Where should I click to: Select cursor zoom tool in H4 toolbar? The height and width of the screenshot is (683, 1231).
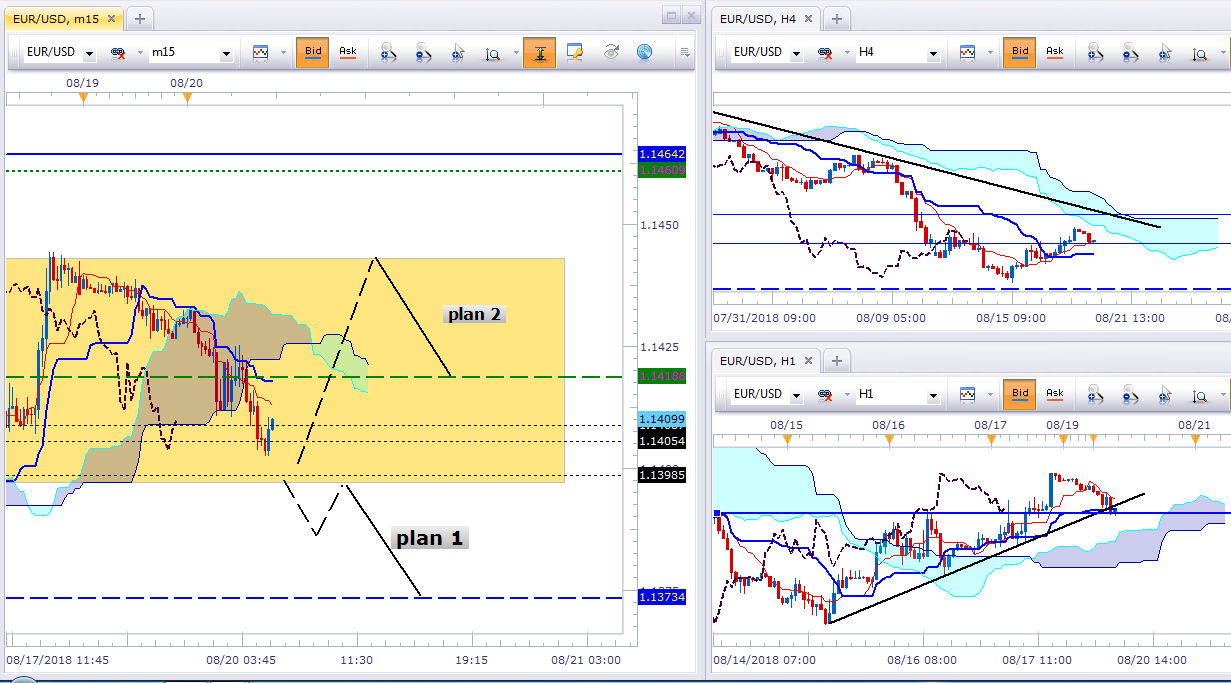tap(1166, 52)
